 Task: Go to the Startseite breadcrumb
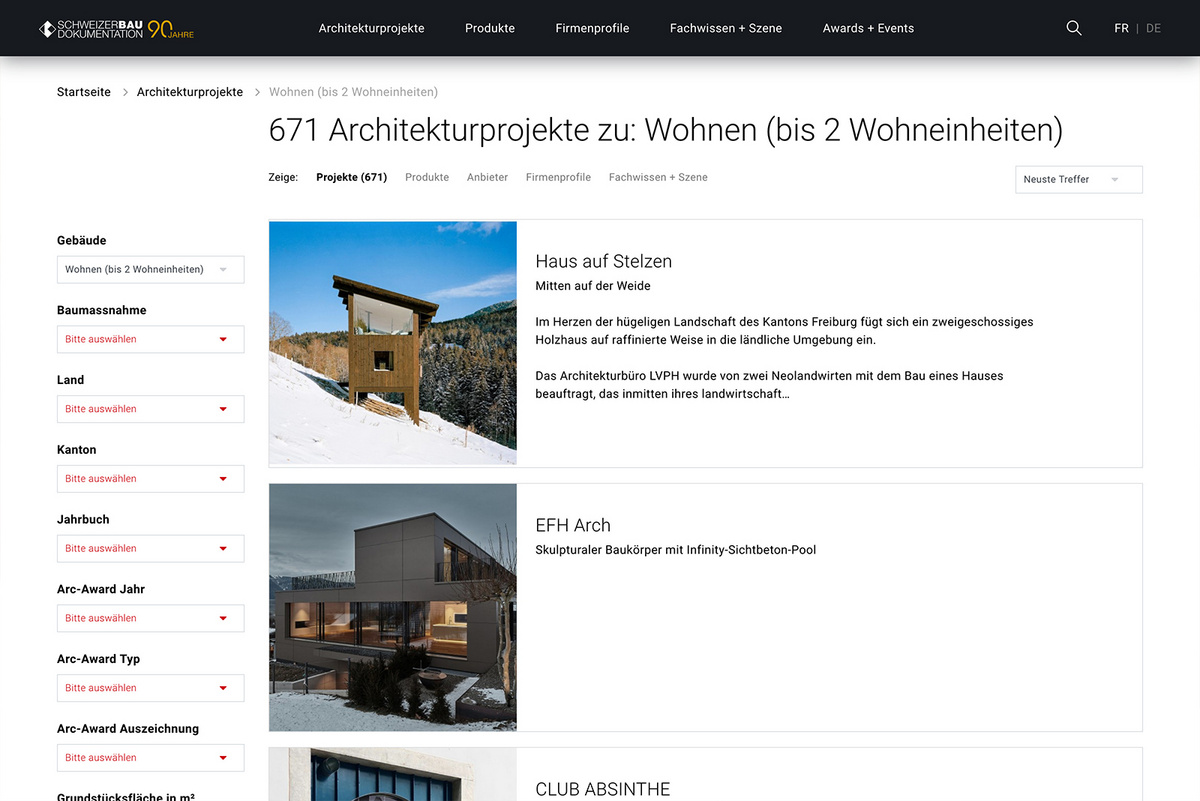84,92
